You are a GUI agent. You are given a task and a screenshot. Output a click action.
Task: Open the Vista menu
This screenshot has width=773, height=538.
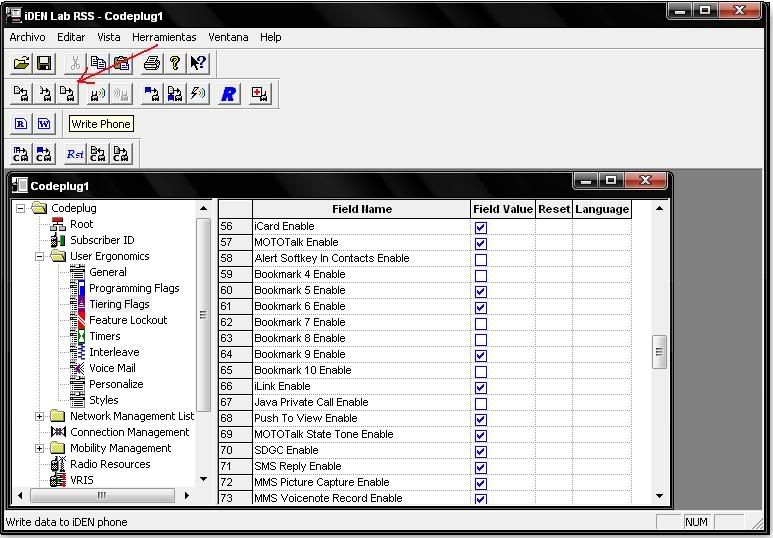click(x=108, y=37)
